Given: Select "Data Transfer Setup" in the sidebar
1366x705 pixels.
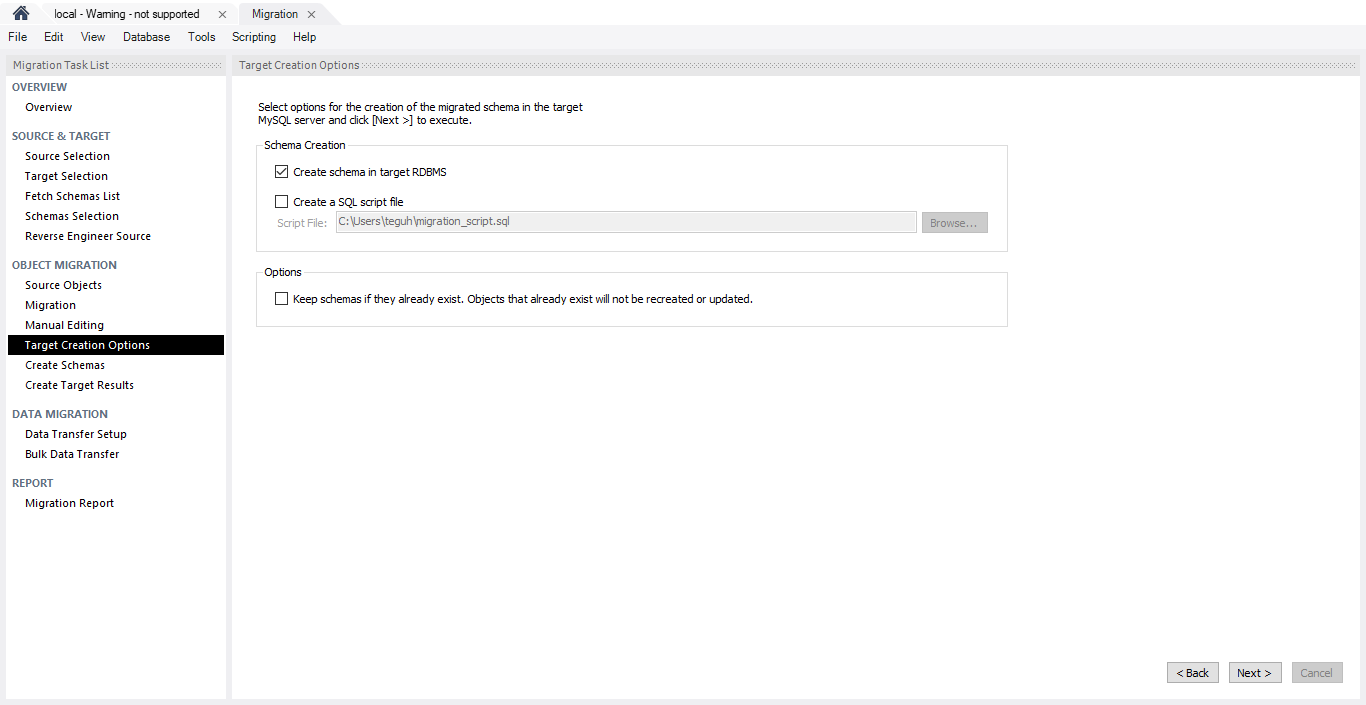Looking at the screenshot, I should (76, 434).
